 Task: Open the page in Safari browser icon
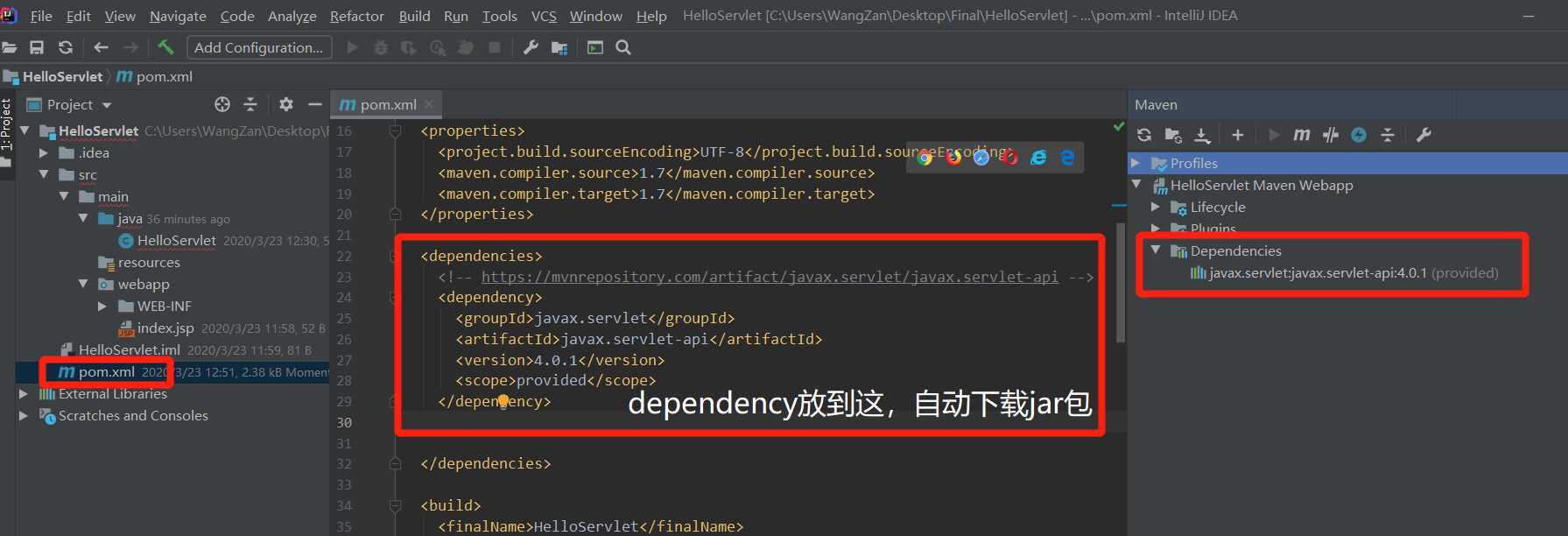click(981, 158)
